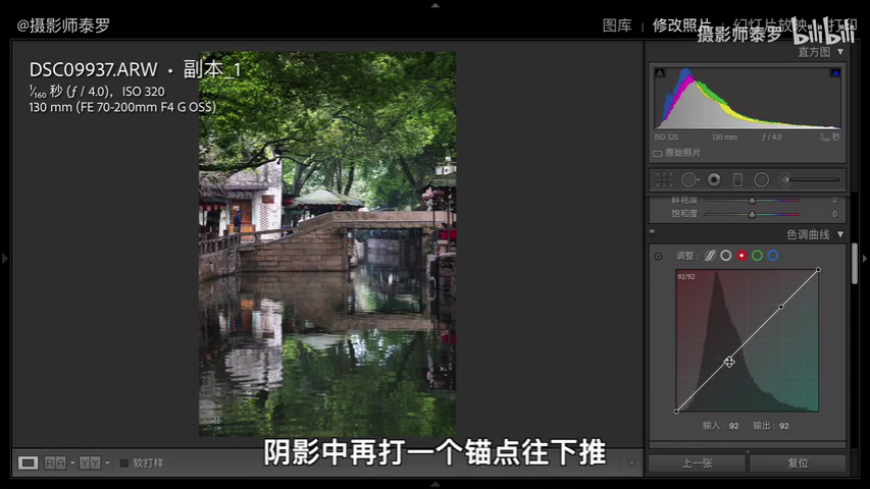Select the Y|Y before/after view button
Image resolution: width=870 pixels, height=489 pixels.
90,463
